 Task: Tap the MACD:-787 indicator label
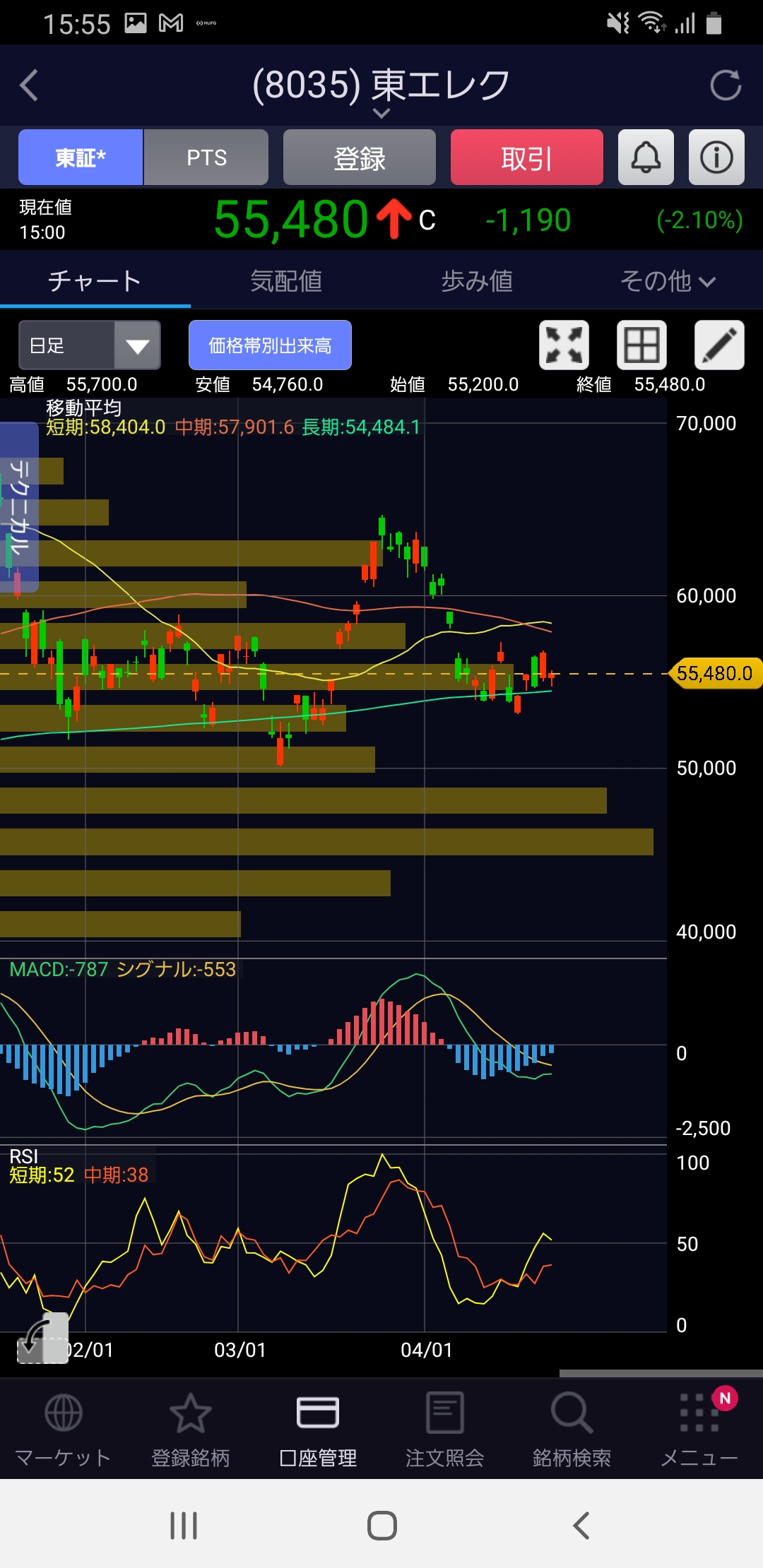click(x=59, y=969)
